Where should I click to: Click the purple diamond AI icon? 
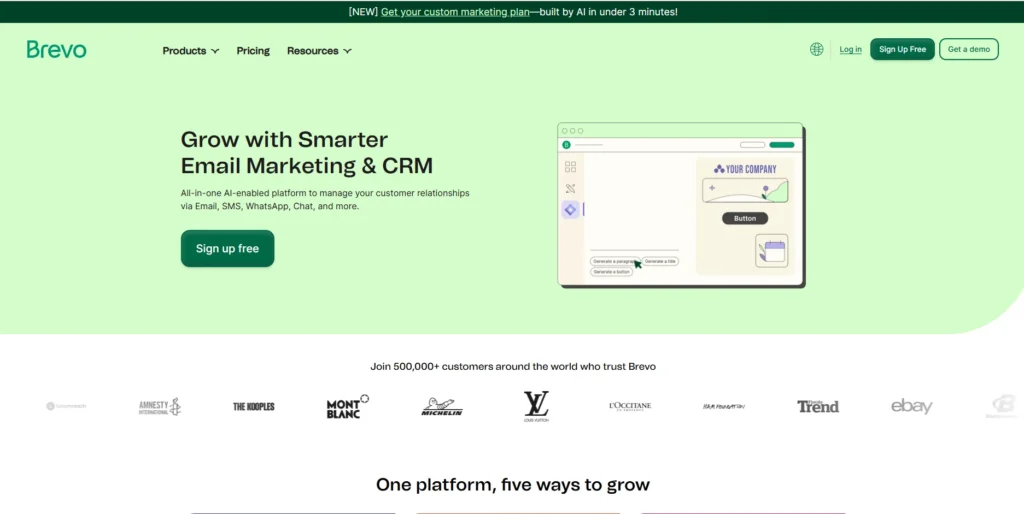570,210
